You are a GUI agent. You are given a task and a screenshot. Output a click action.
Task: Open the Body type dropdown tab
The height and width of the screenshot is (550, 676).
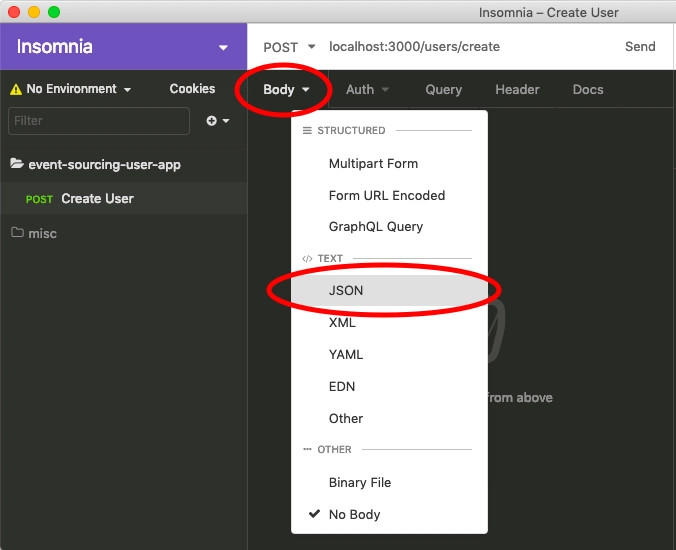pyautogui.click(x=287, y=90)
